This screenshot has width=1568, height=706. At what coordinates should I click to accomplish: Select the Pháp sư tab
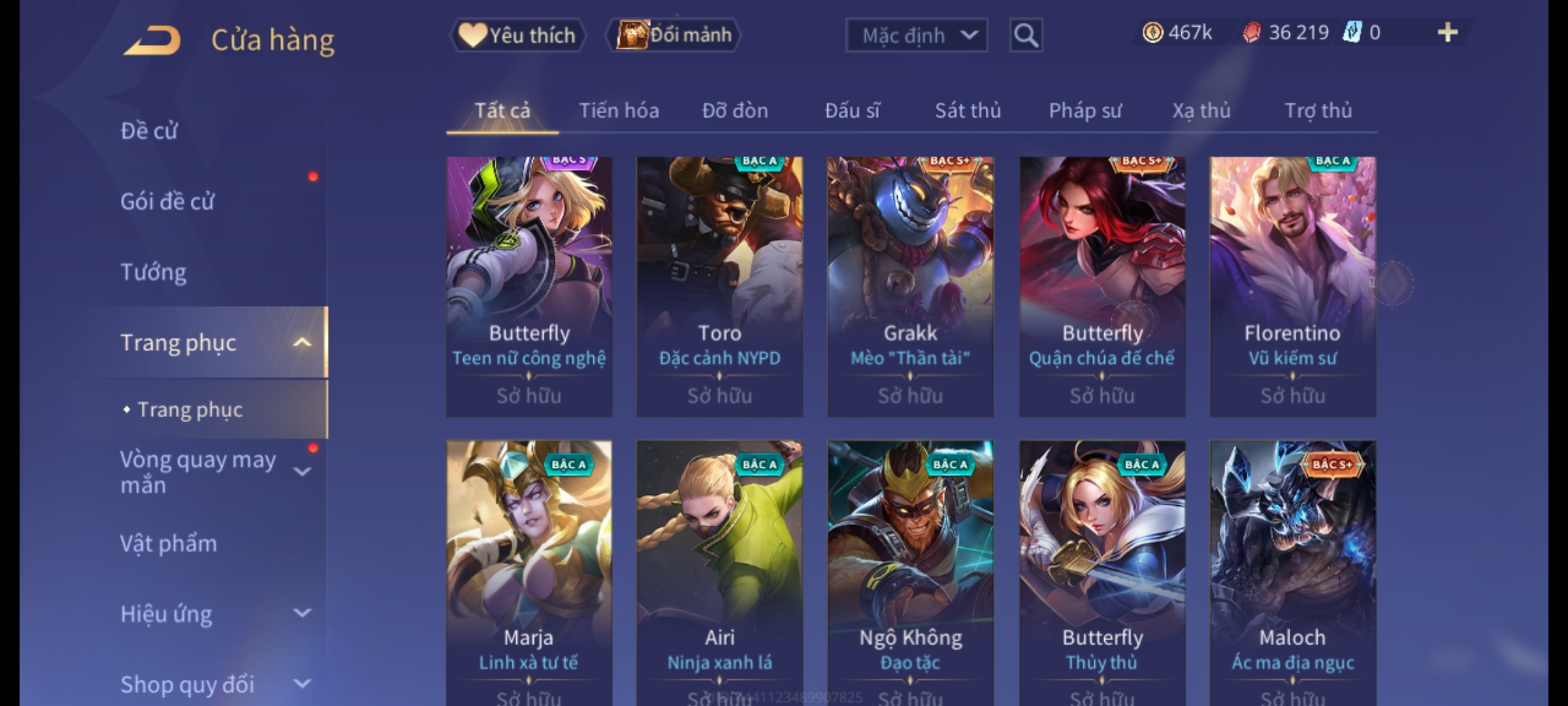point(1085,110)
